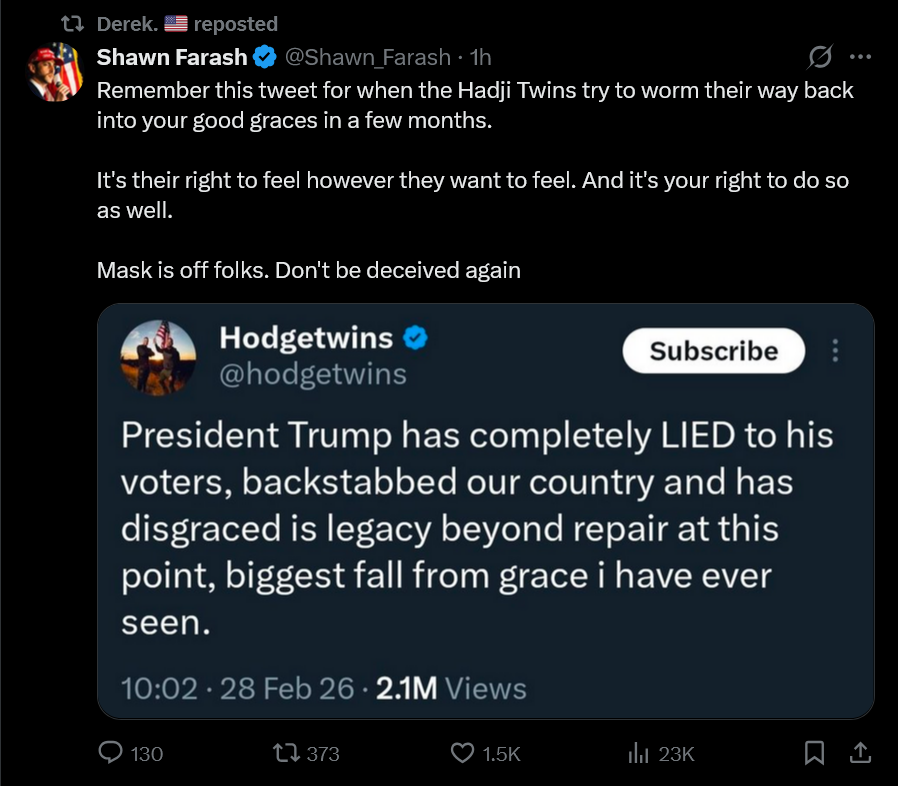Viewport: 898px width, 786px height.
Task: Click the 1h timestamp link
Action: 480,57
